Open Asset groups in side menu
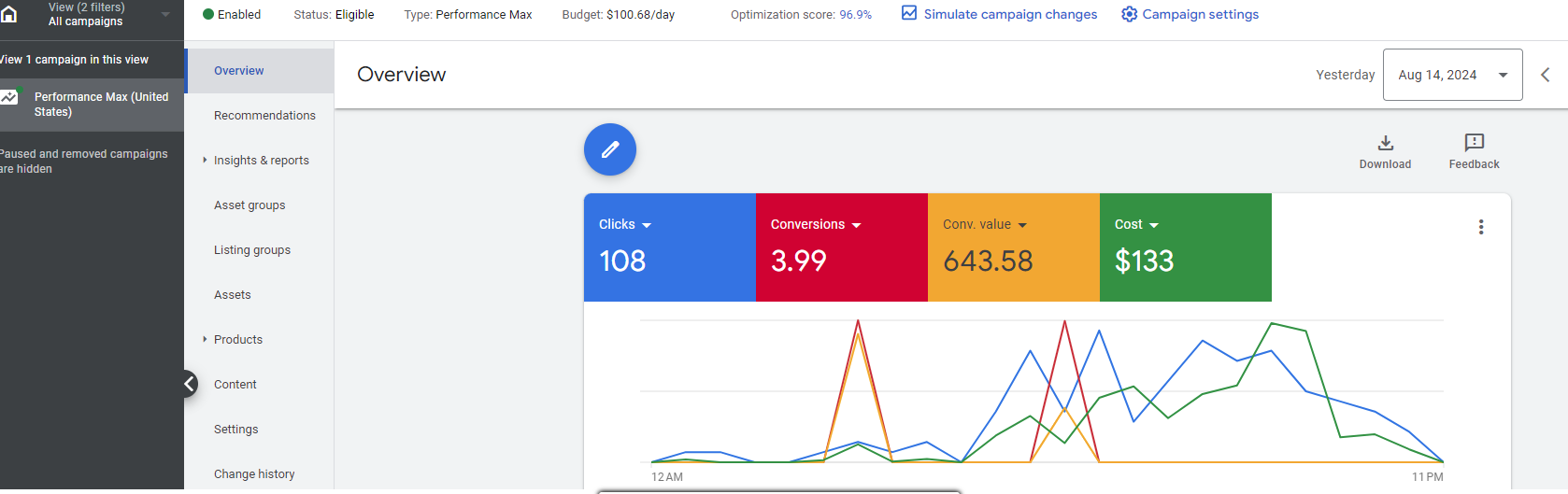This screenshot has height=494, width=1568. pos(249,205)
